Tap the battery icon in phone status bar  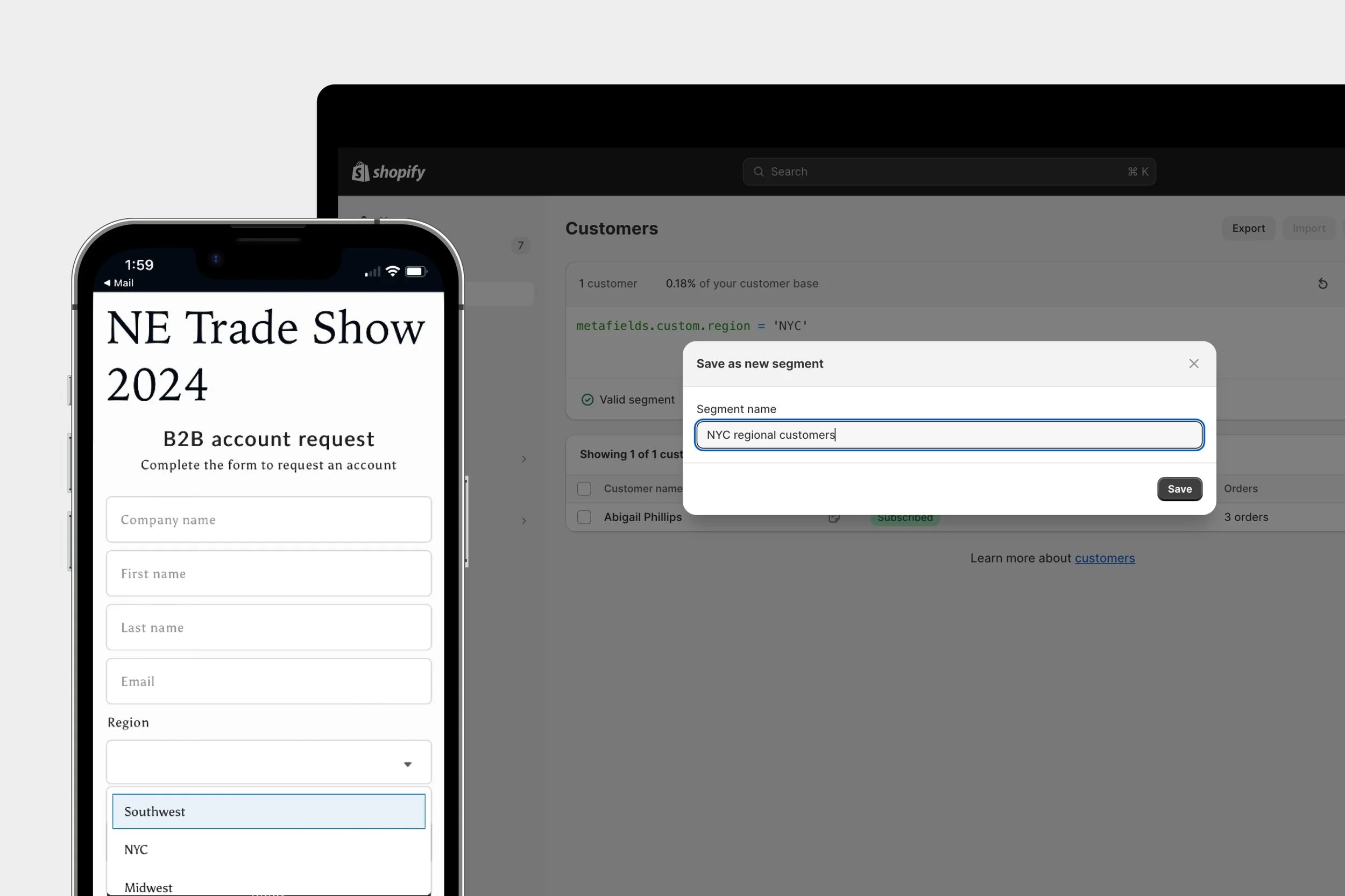[x=415, y=271]
